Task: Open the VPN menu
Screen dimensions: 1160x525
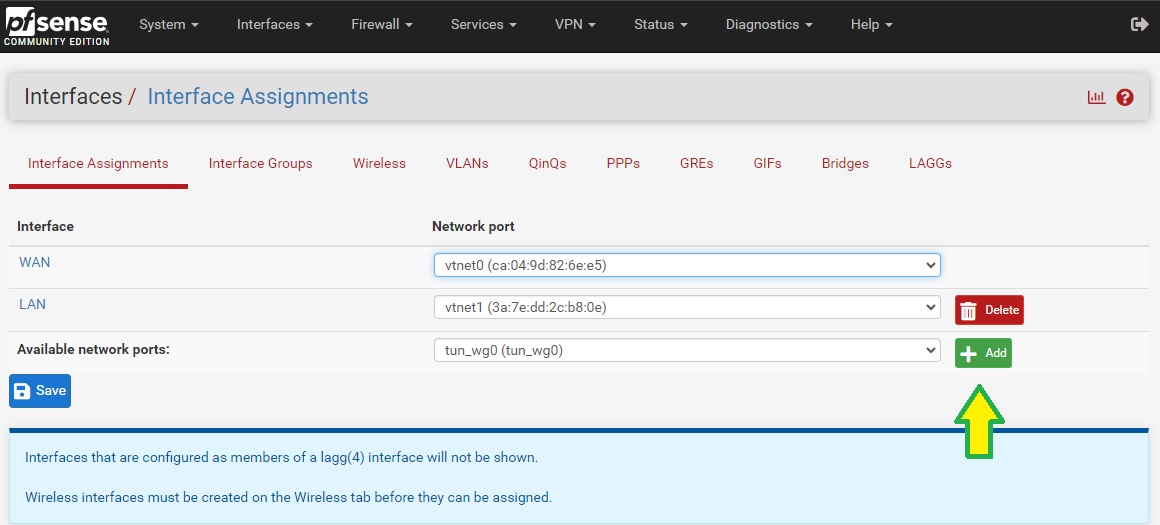Action: click(575, 24)
